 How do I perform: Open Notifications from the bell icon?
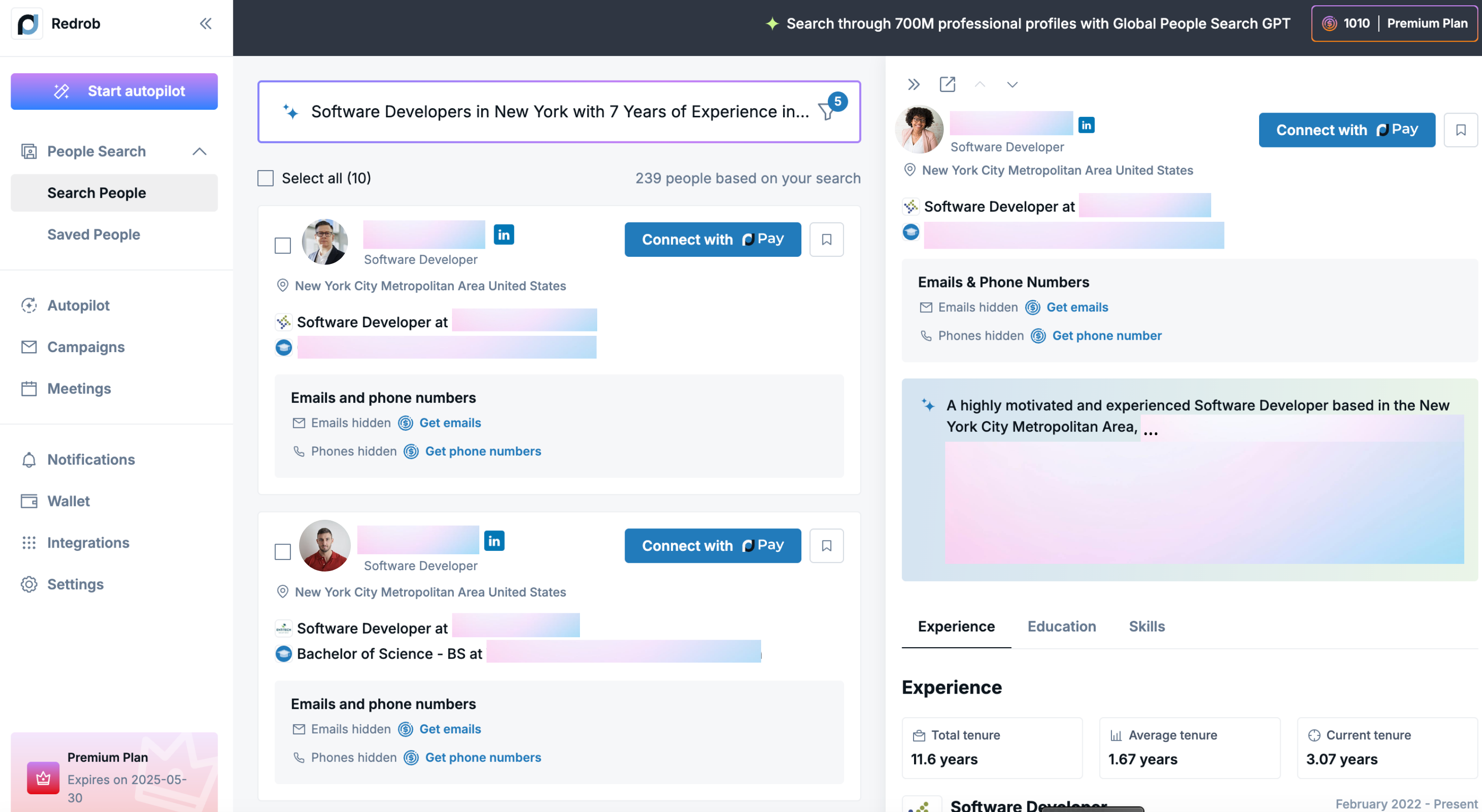29,459
